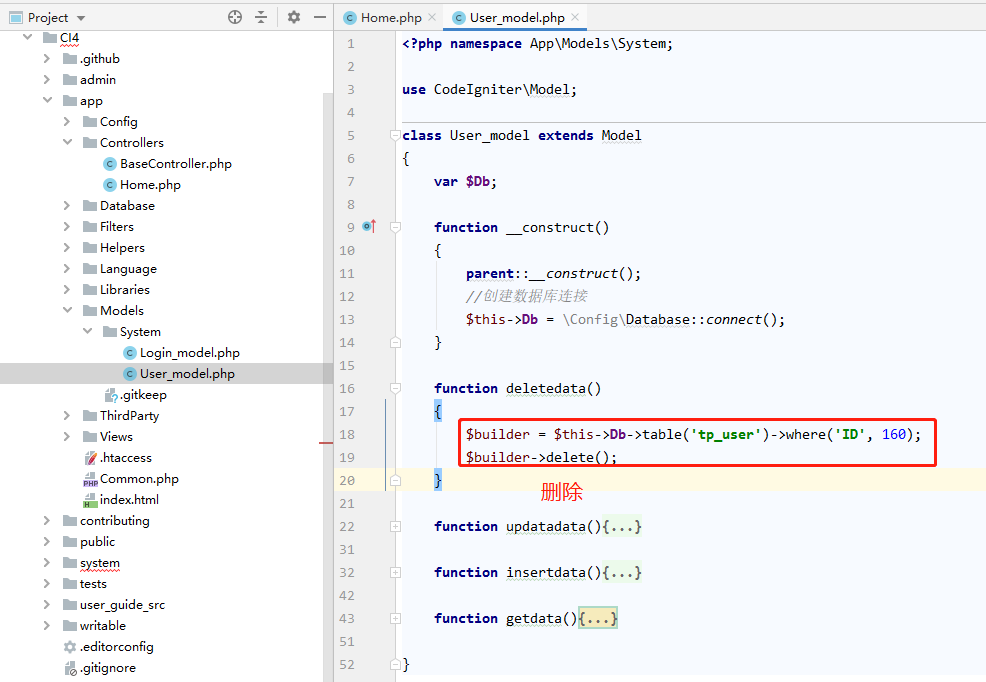The image size is (986, 682).
Task: Close the User_model.php tab
Action: pos(575,17)
